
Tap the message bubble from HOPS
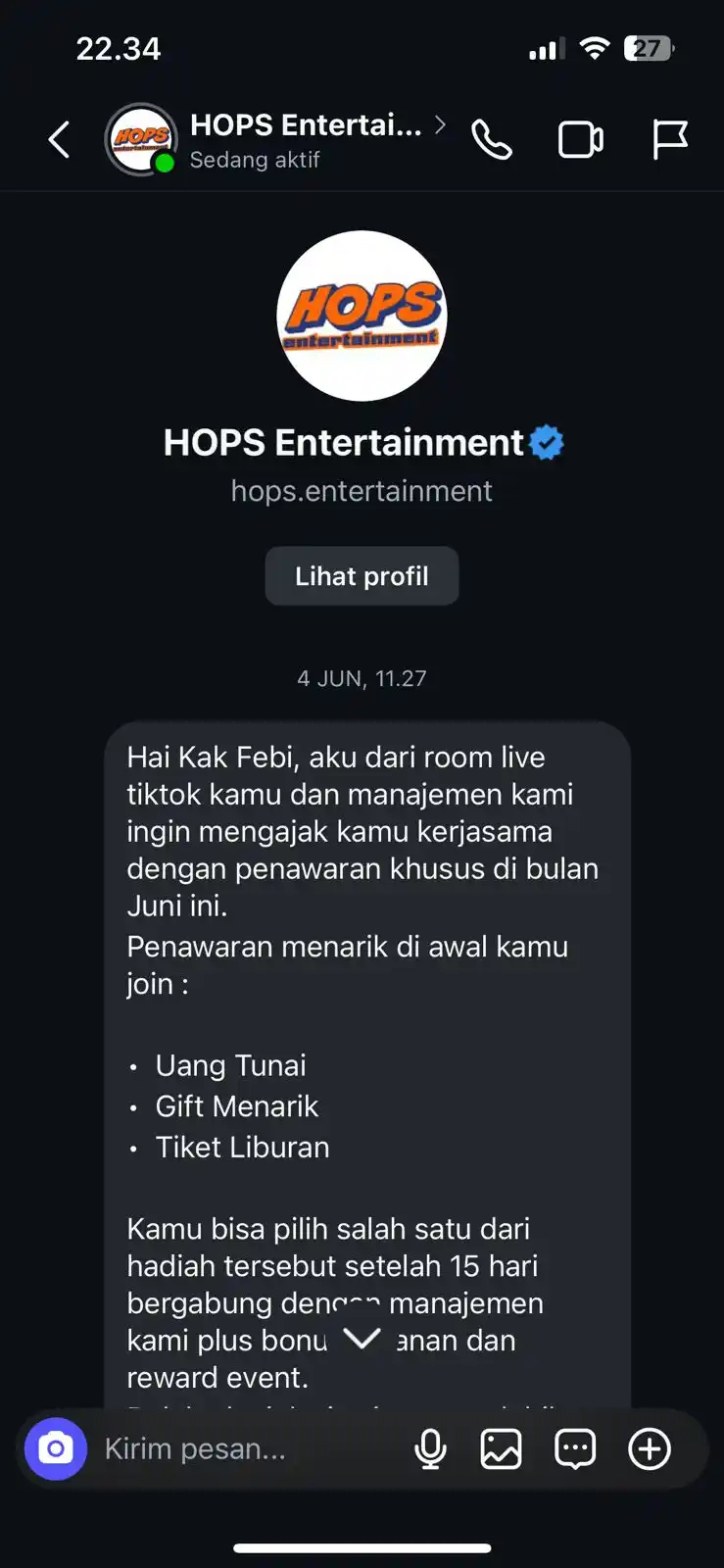point(367,1065)
